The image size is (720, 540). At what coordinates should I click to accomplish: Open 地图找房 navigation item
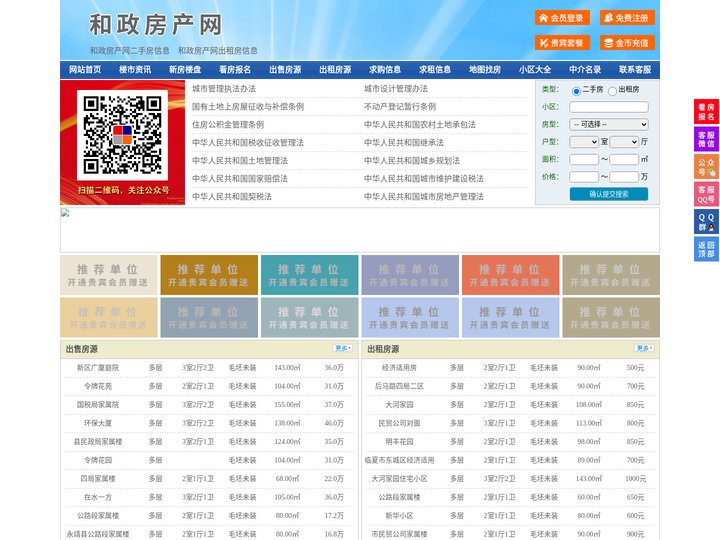pyautogui.click(x=485, y=70)
